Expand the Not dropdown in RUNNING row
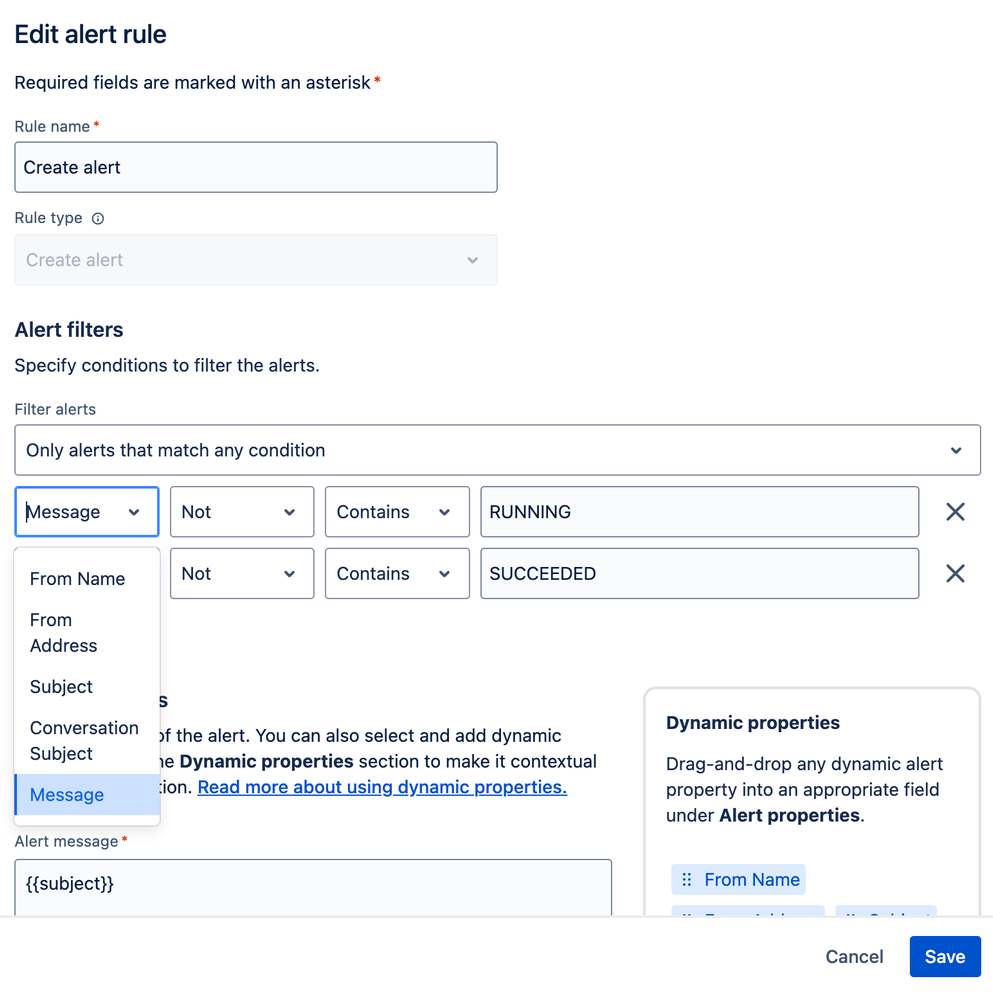The width and height of the screenshot is (993, 999). (242, 512)
